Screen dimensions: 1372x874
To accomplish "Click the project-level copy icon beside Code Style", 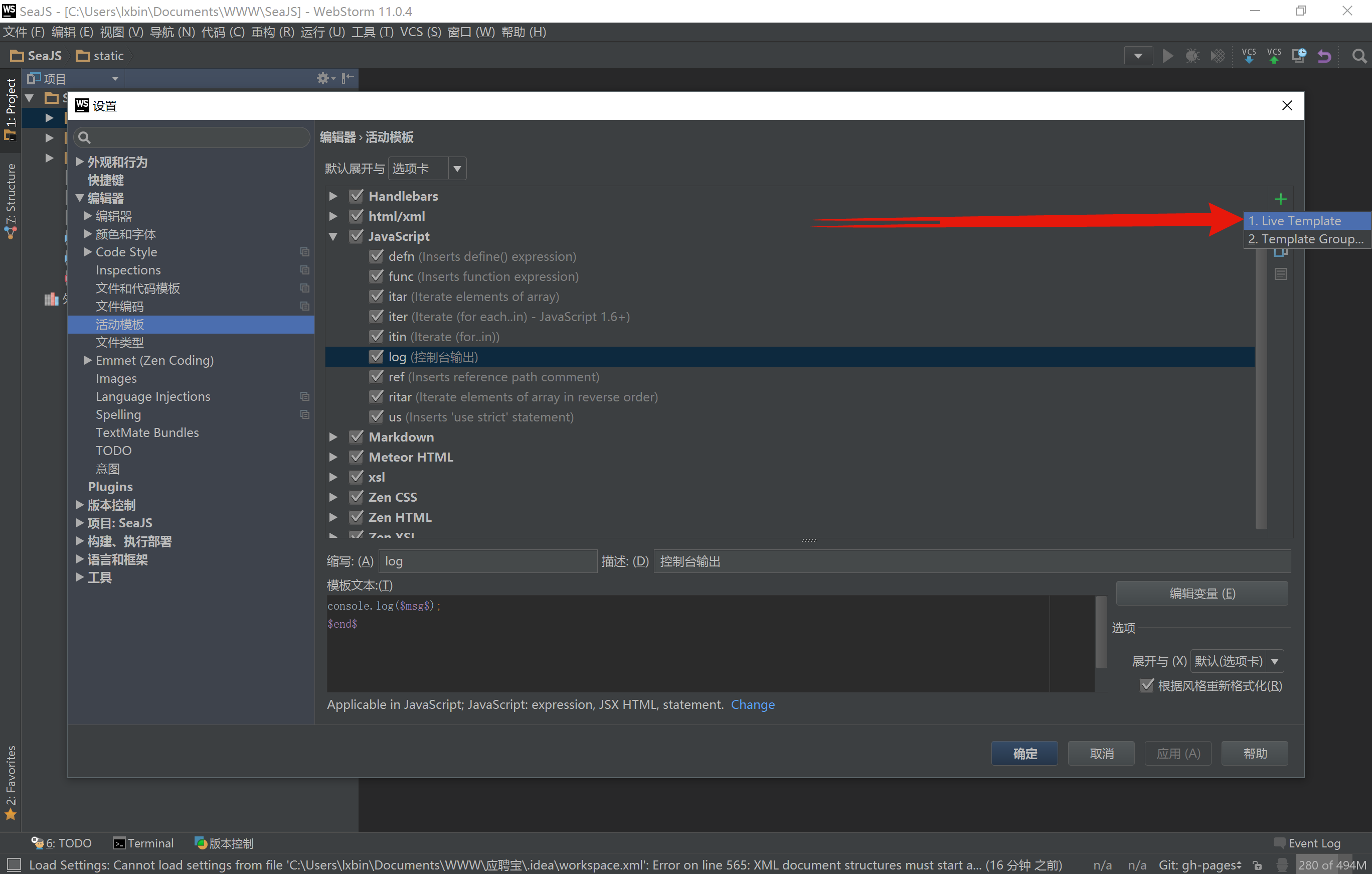I will point(305,252).
